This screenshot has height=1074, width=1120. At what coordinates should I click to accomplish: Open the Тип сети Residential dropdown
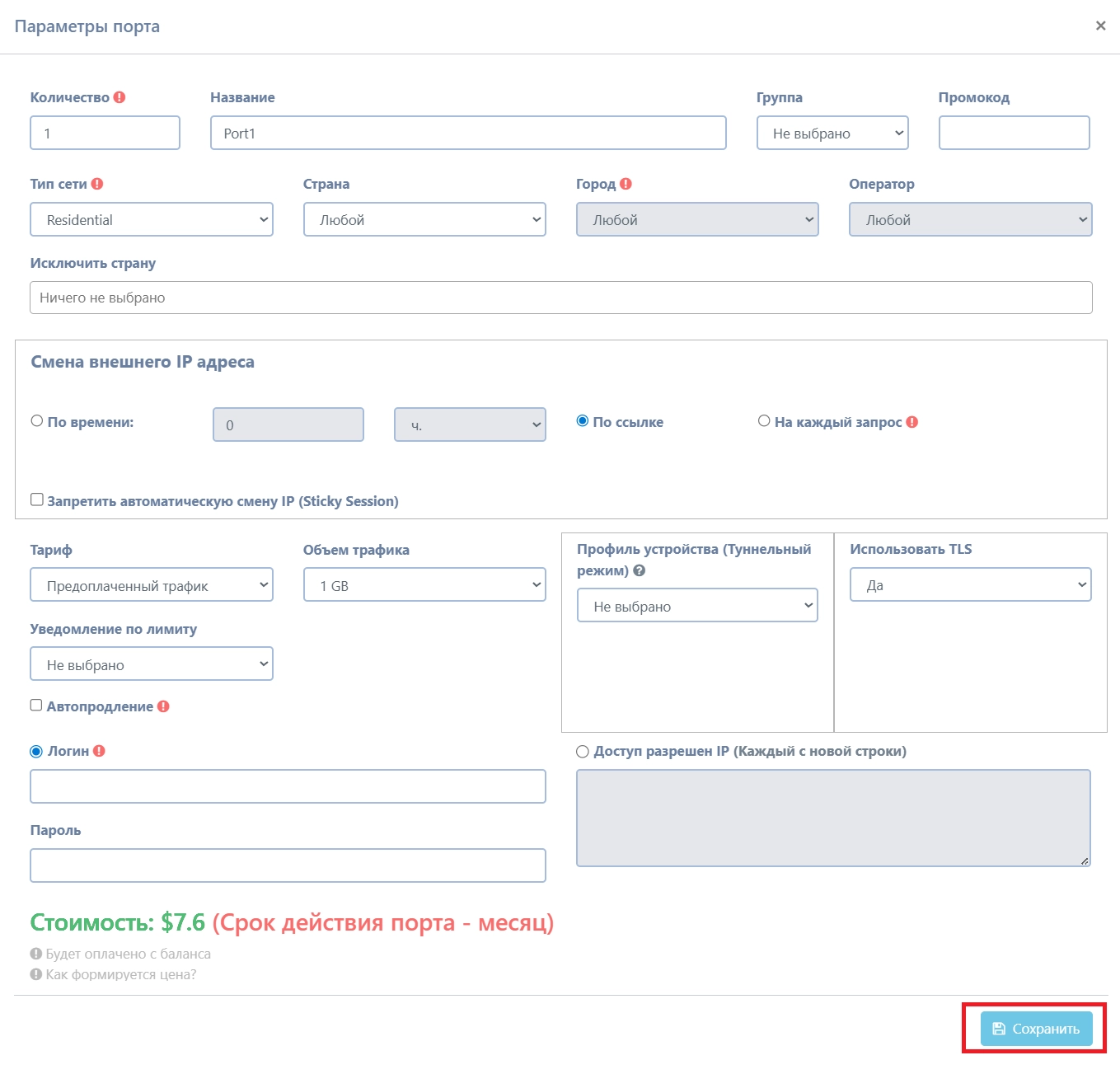(152, 220)
